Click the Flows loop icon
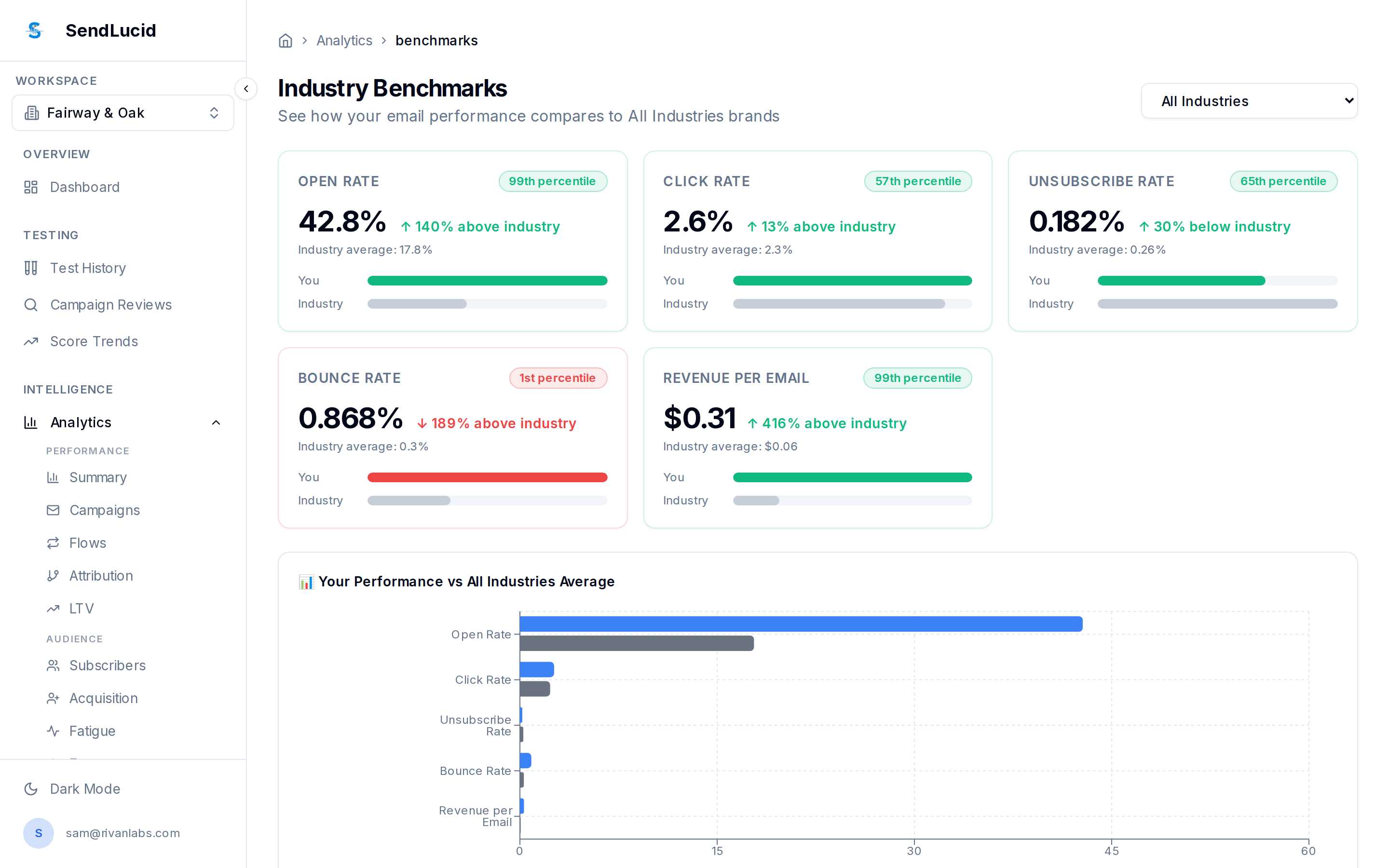 [53, 543]
